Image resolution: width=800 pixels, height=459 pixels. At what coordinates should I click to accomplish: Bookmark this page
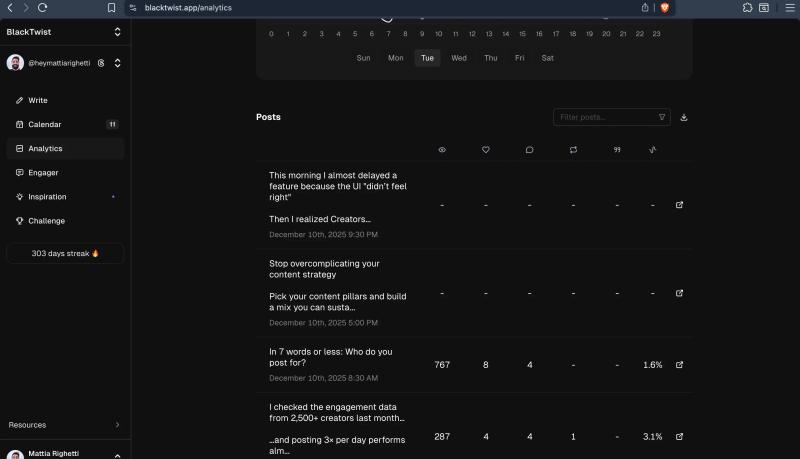pos(111,8)
